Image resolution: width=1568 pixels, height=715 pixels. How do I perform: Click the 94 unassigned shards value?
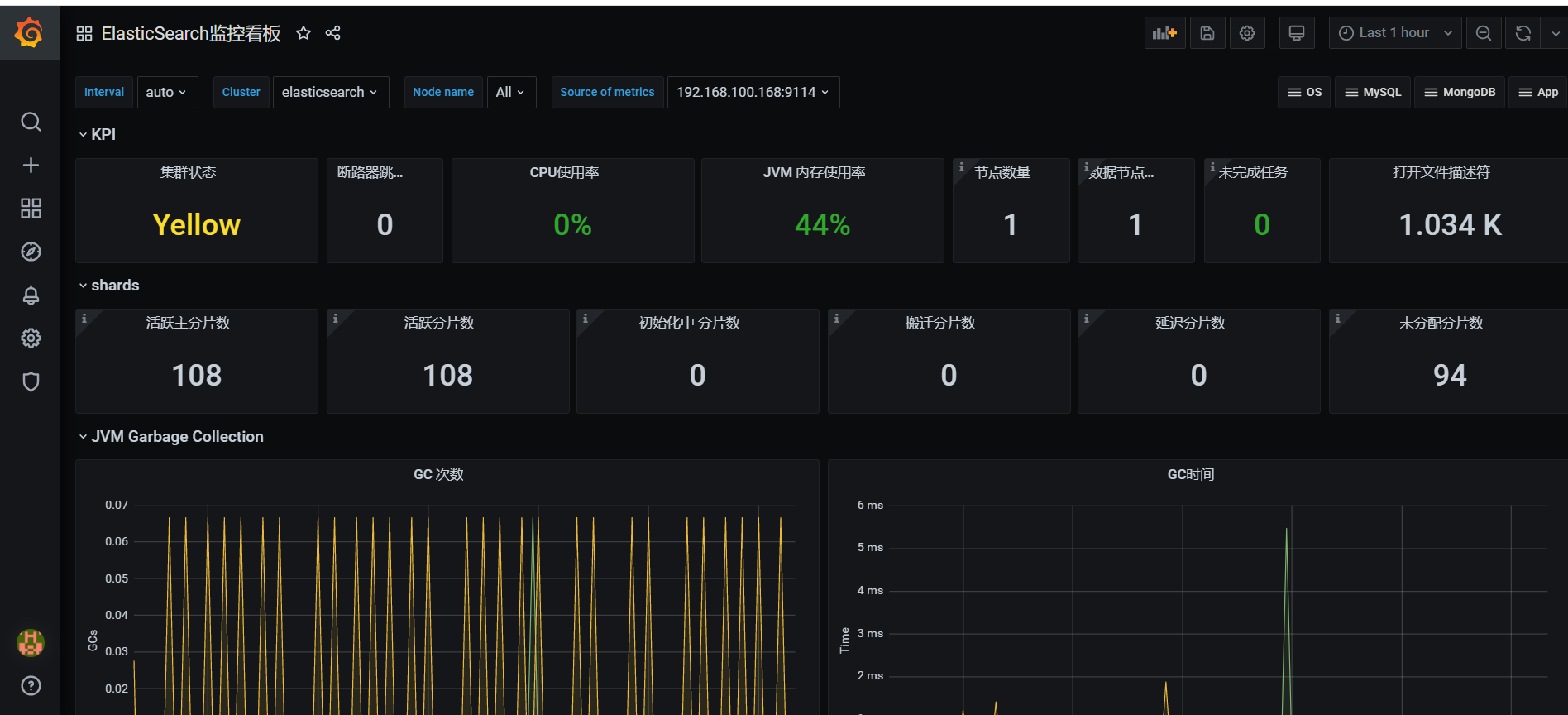point(1450,376)
